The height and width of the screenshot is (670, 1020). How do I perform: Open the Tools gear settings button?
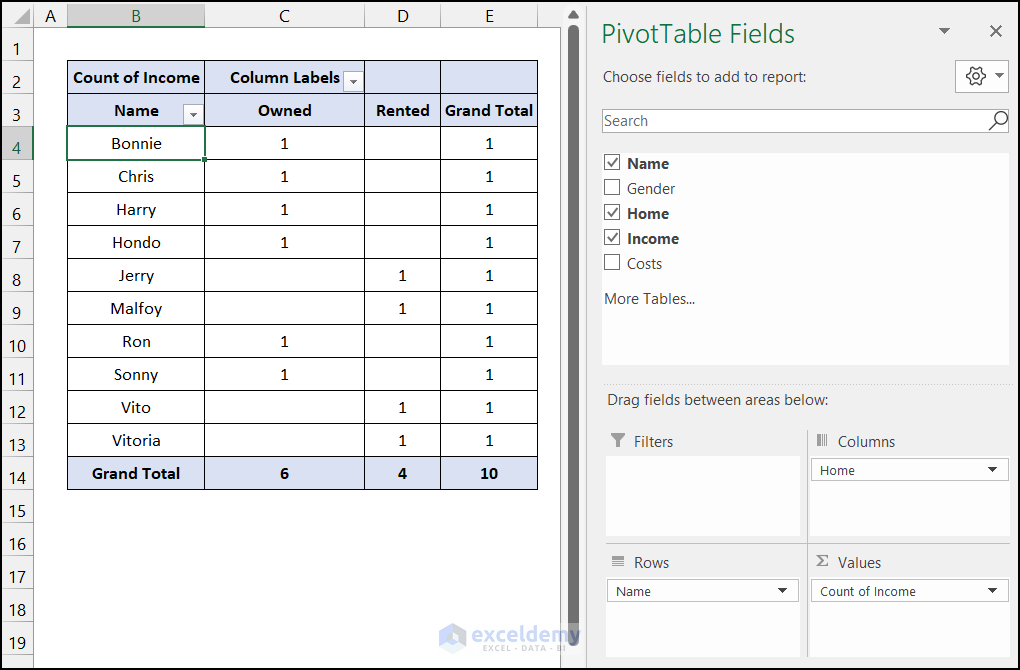[x=981, y=76]
